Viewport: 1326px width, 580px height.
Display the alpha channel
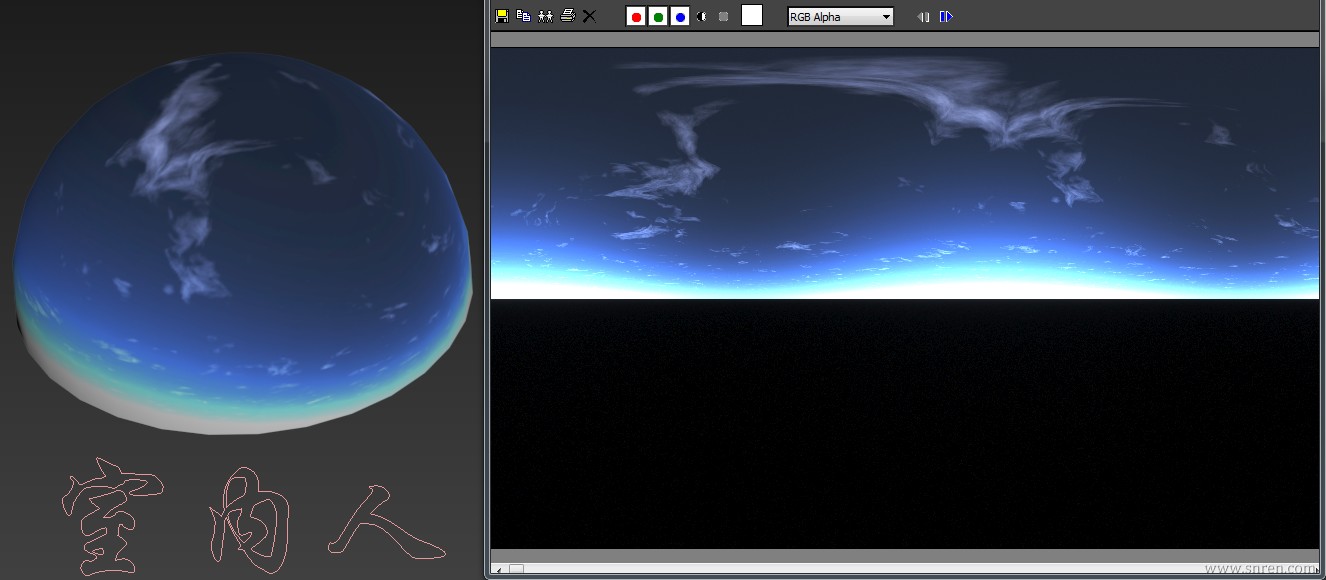coord(702,16)
